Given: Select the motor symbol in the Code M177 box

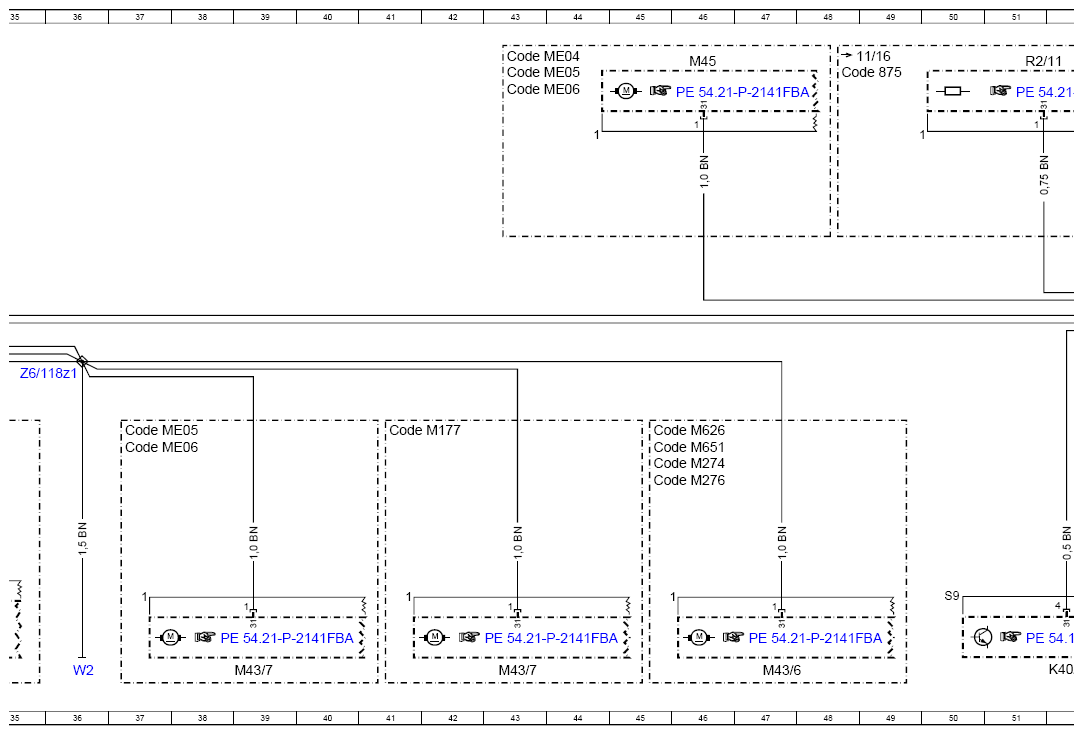Looking at the screenshot, I should point(434,637).
